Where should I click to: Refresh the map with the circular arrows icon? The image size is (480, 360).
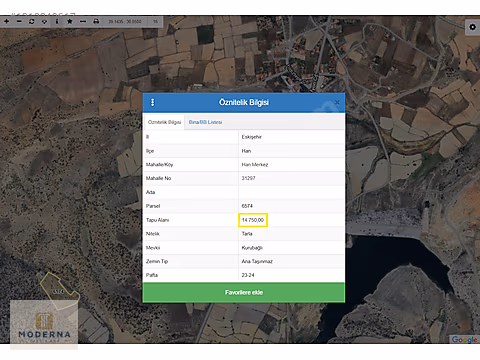pos(32,21)
